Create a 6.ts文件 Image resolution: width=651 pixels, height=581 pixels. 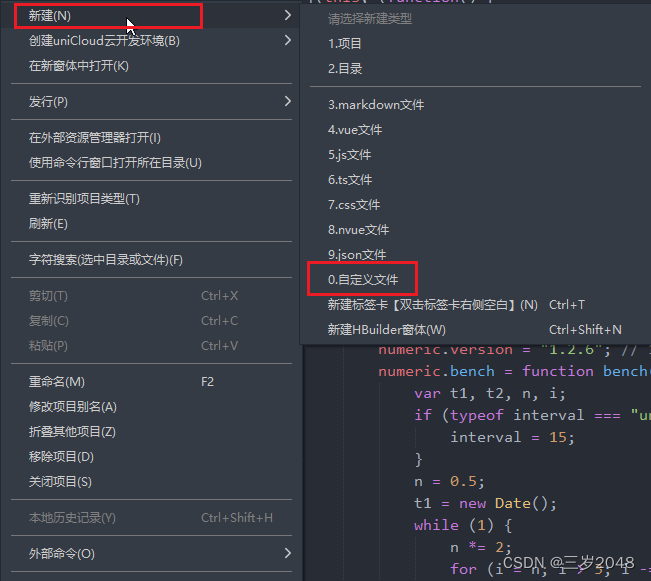[475, 179]
